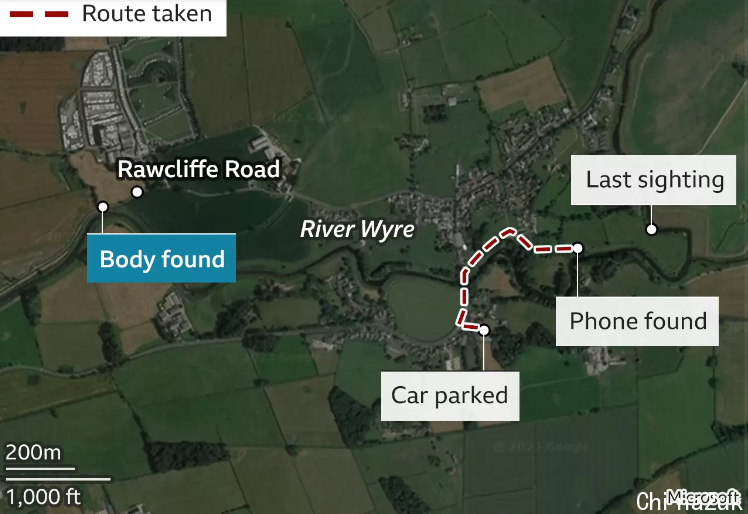748x514 pixels.
Task: Click the 200m scale bar label
Action: tap(33, 452)
